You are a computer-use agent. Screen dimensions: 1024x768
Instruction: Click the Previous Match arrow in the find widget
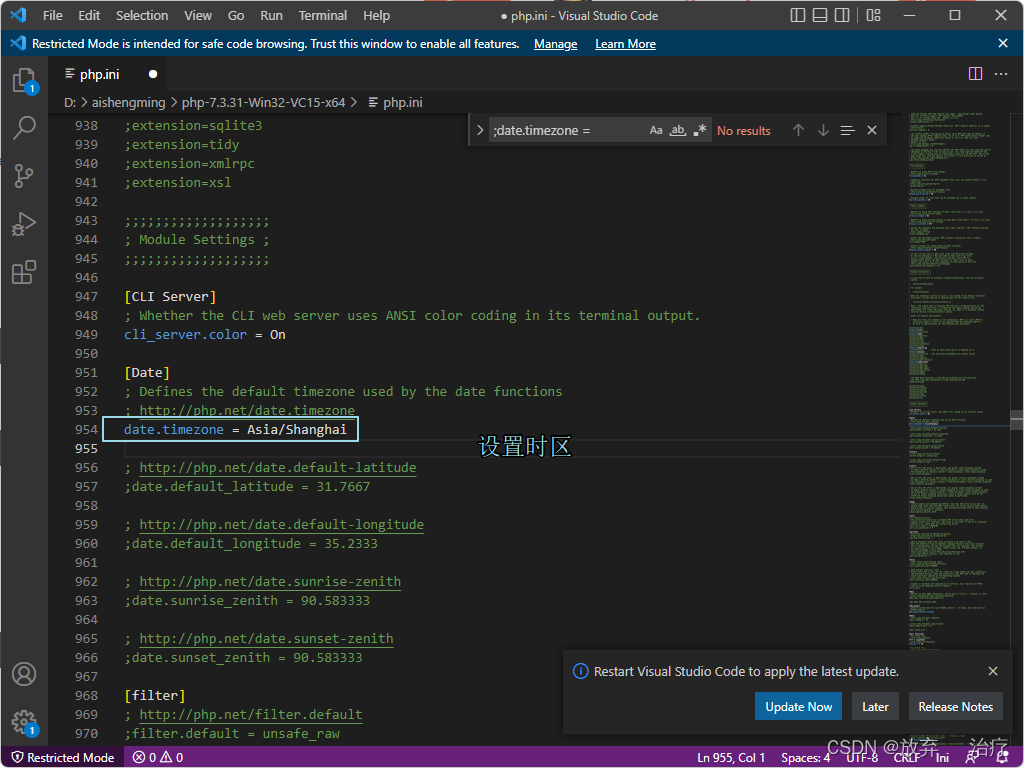tap(798, 130)
